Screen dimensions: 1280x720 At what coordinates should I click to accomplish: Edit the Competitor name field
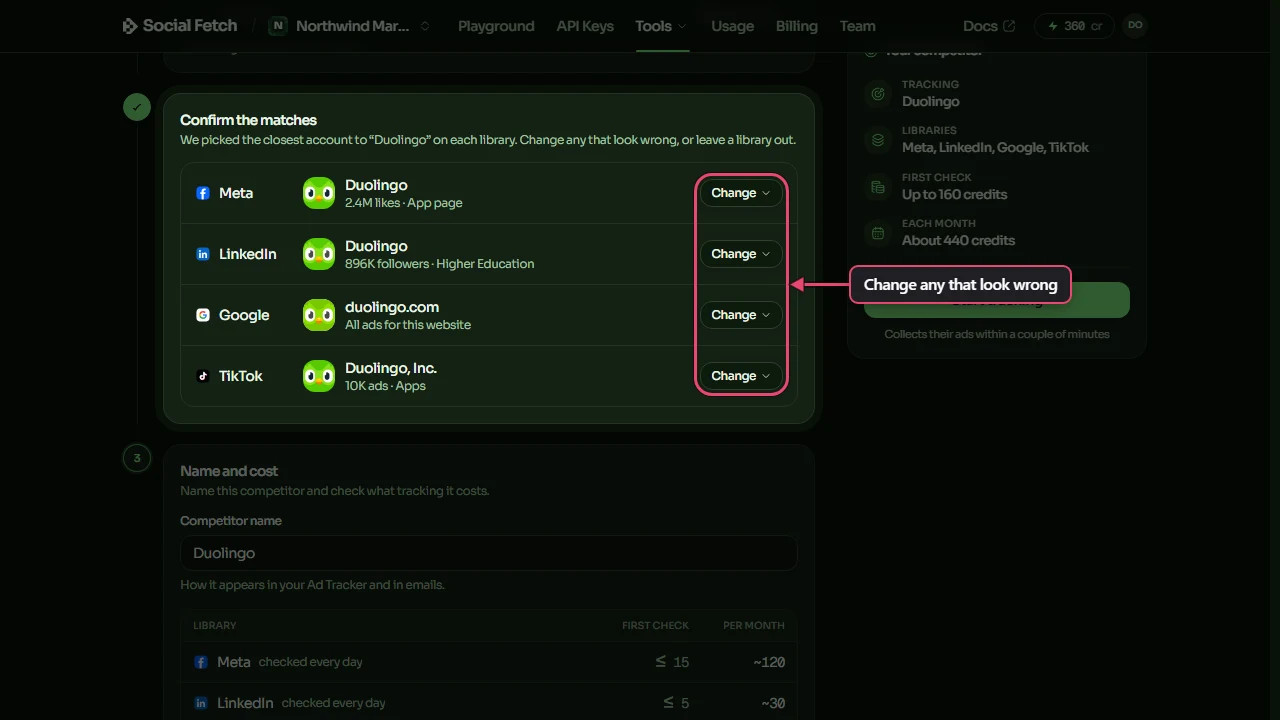click(x=489, y=553)
